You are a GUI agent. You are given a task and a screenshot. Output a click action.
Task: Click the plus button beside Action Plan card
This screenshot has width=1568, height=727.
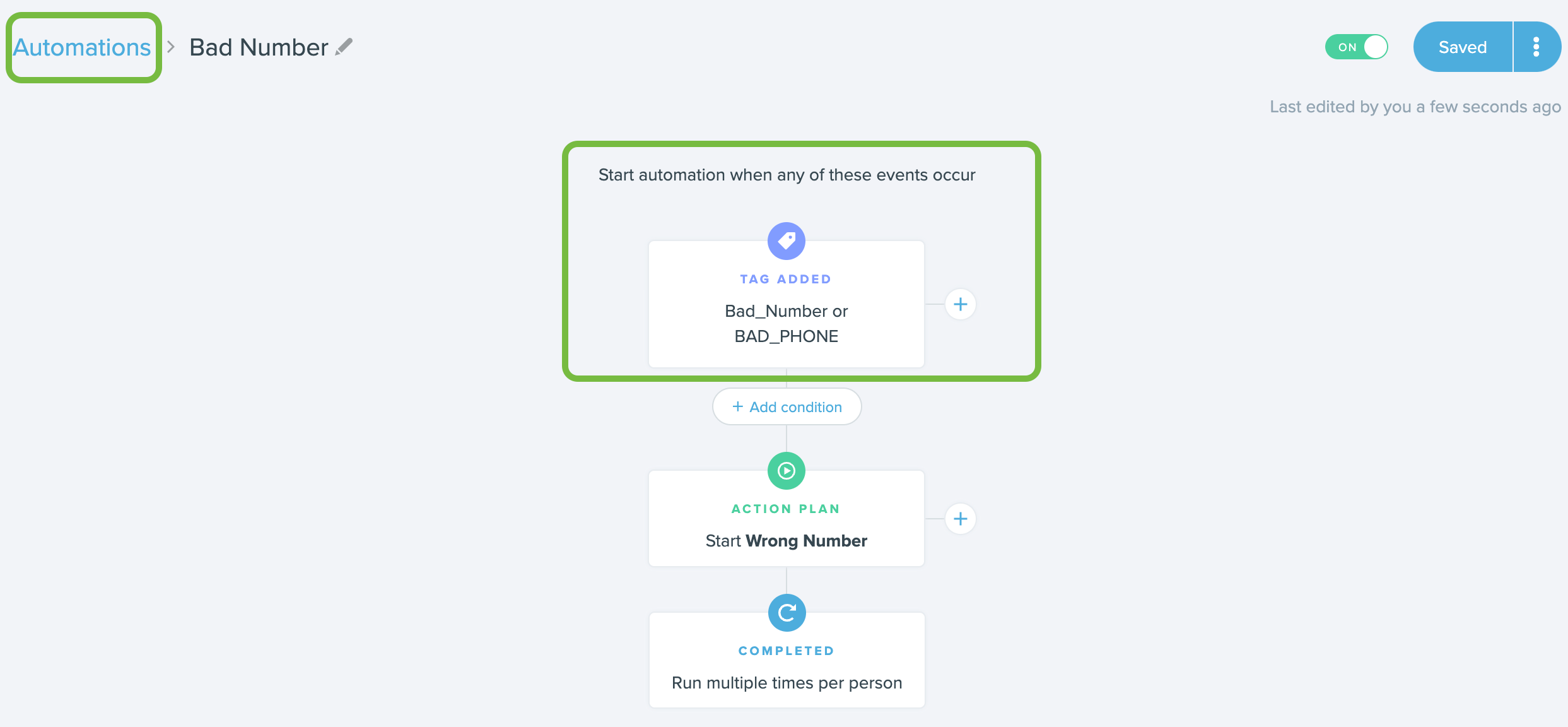[960, 519]
